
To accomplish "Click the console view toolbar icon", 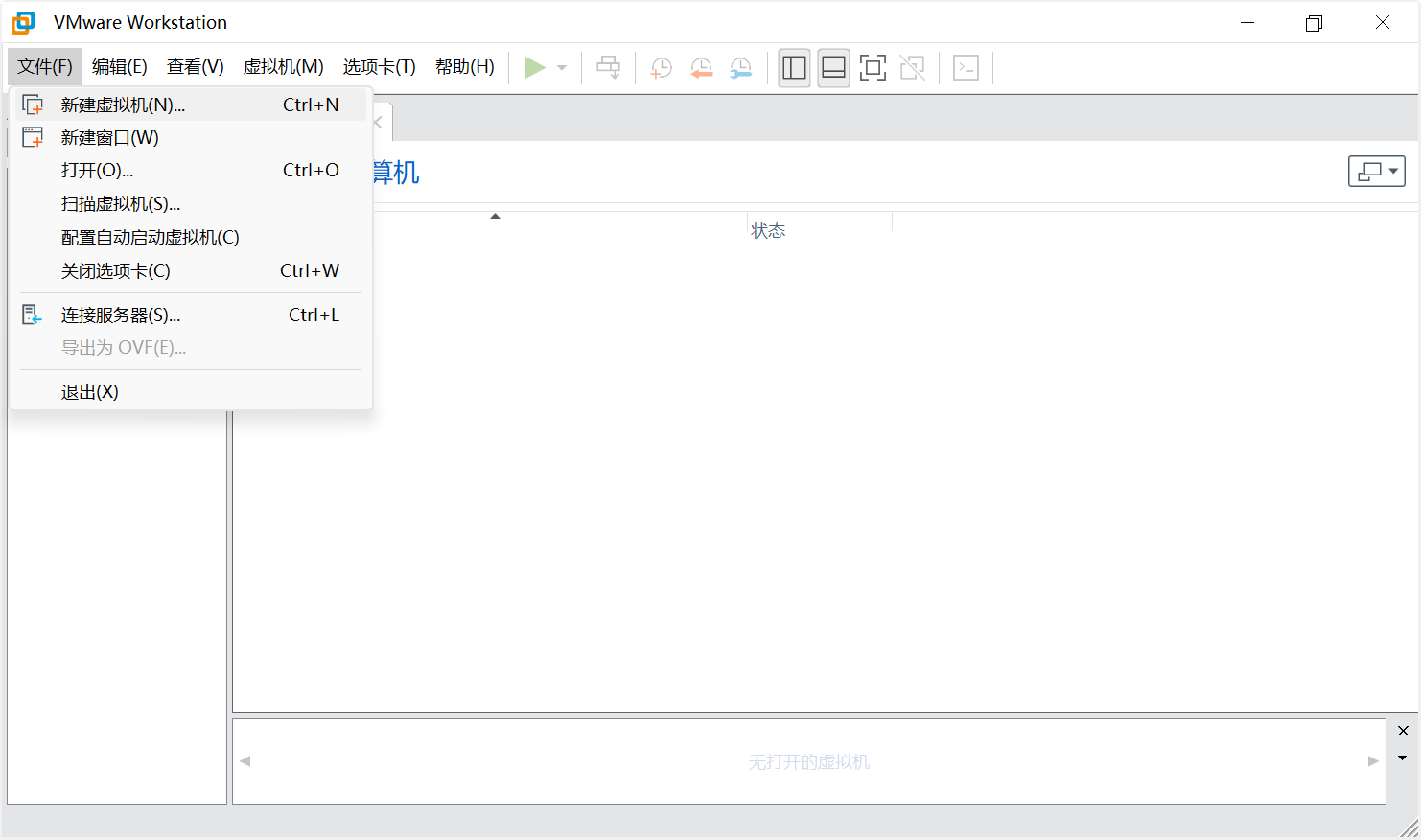I will 966,67.
